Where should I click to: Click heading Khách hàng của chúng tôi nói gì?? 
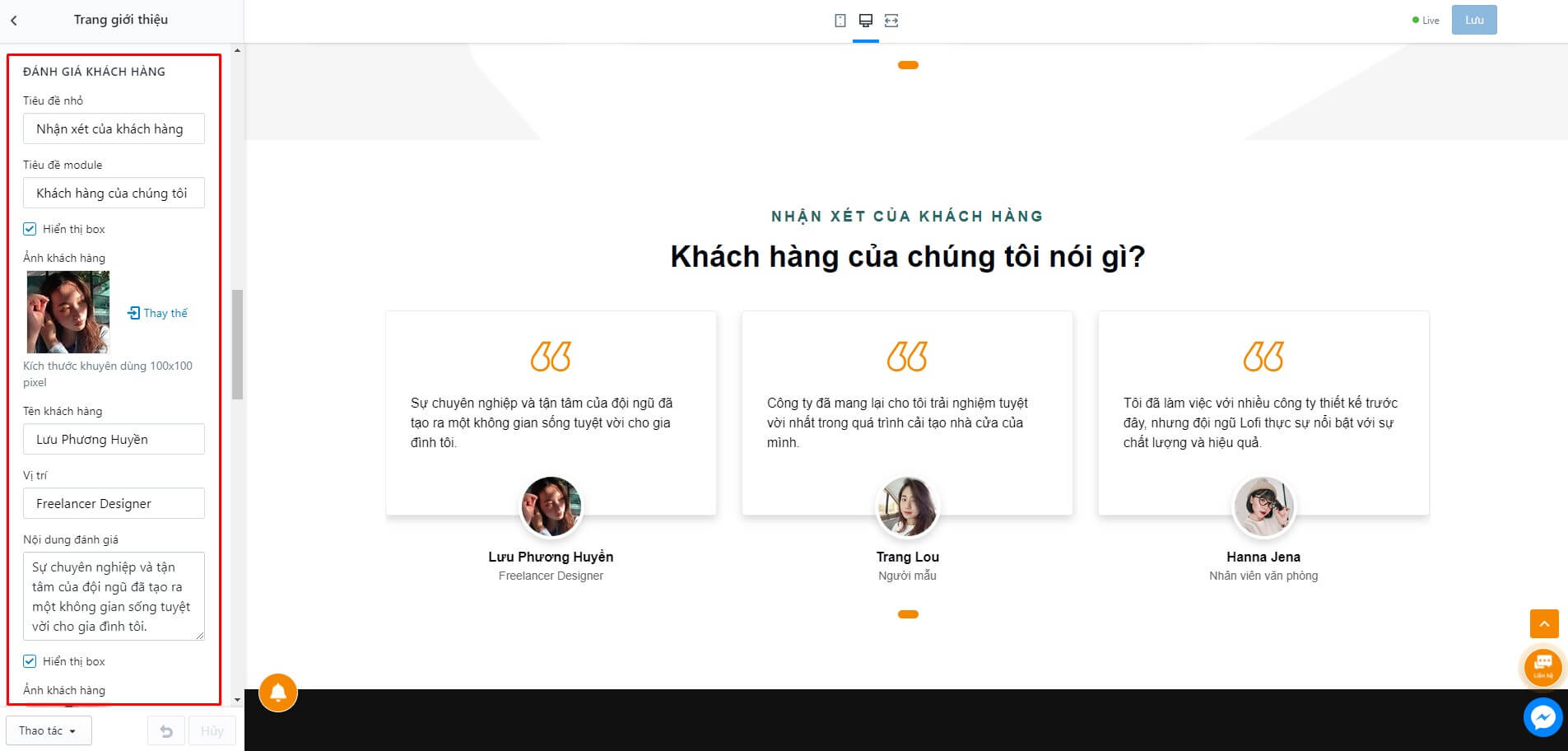click(x=908, y=257)
